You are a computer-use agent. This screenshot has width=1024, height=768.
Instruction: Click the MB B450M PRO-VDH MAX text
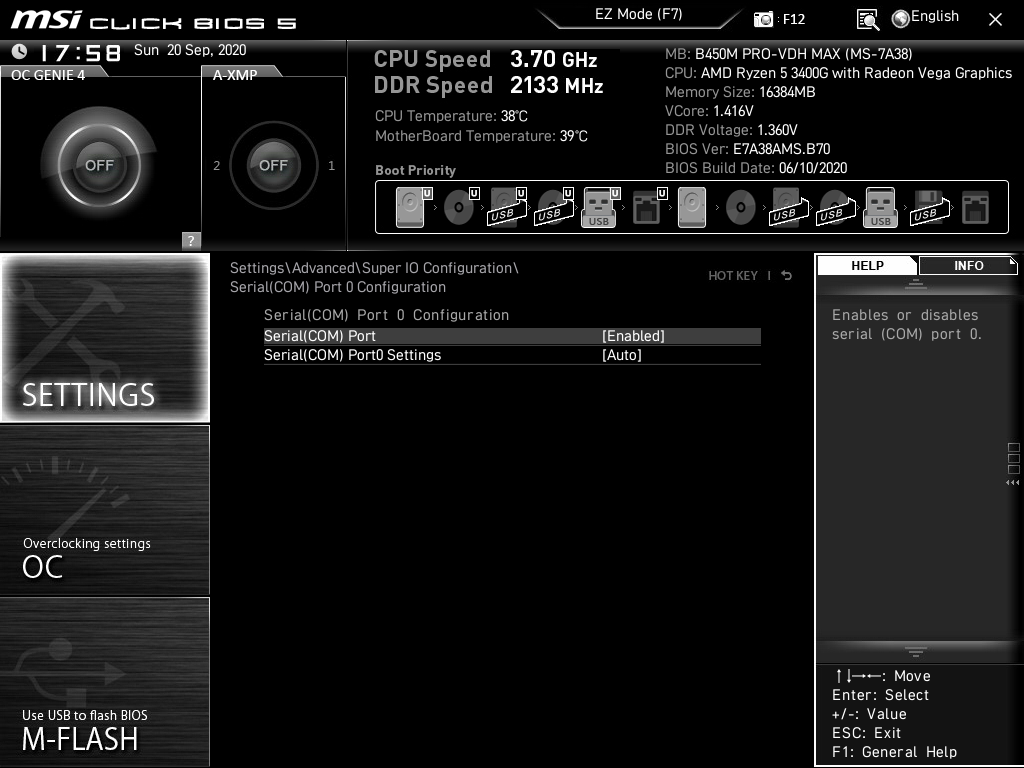[789, 54]
